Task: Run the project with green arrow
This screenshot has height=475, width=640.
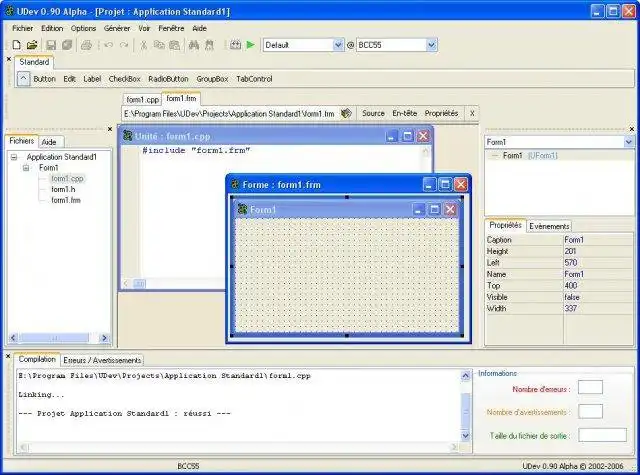Action: coord(251,45)
